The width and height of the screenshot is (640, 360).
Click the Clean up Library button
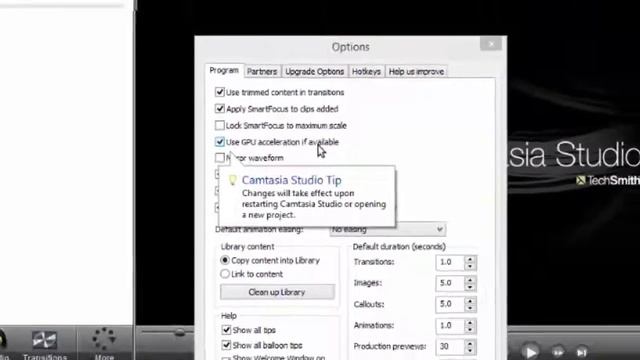coord(277,292)
